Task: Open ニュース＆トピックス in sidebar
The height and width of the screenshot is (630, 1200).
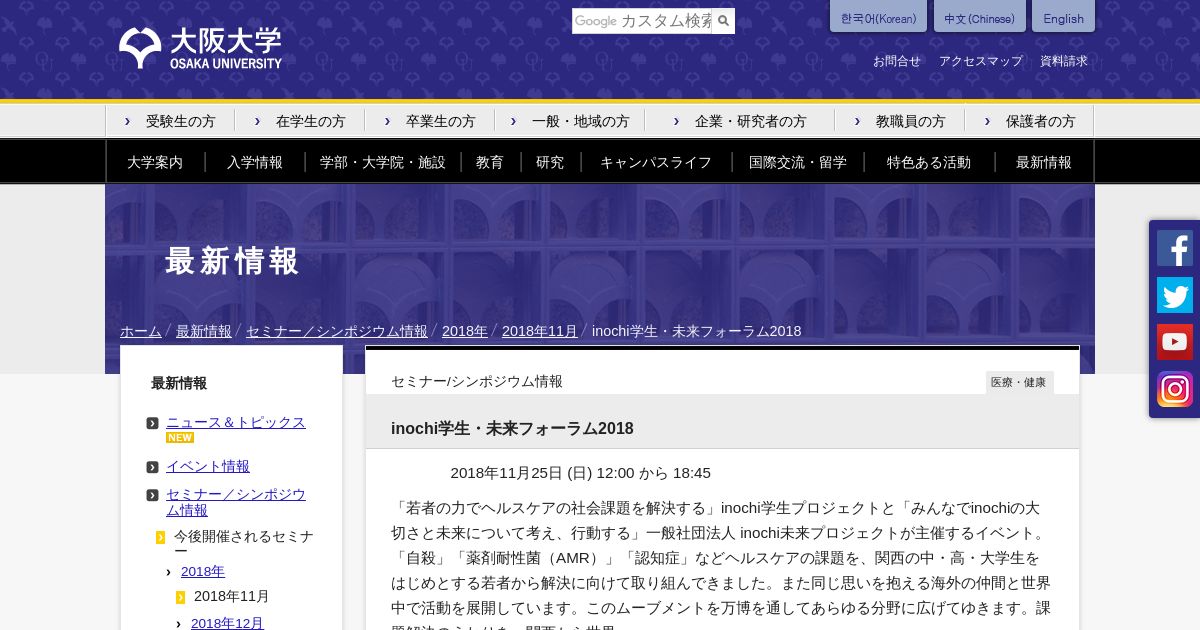Action: (236, 422)
